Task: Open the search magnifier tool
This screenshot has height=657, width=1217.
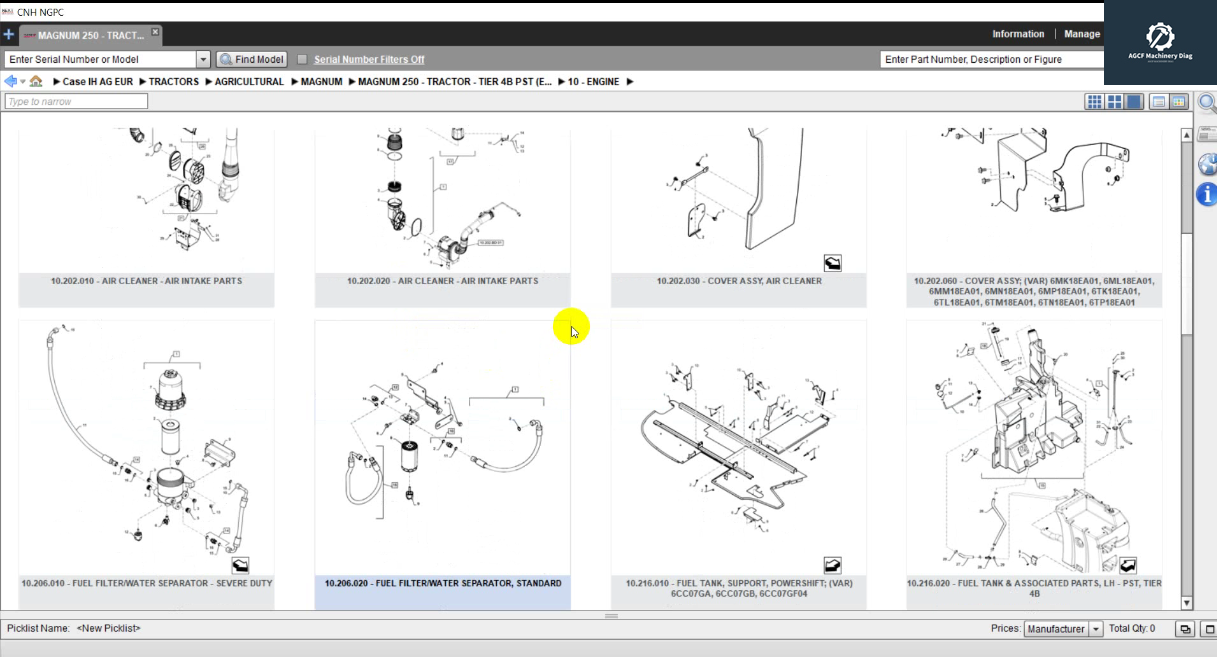Action: 1206,101
